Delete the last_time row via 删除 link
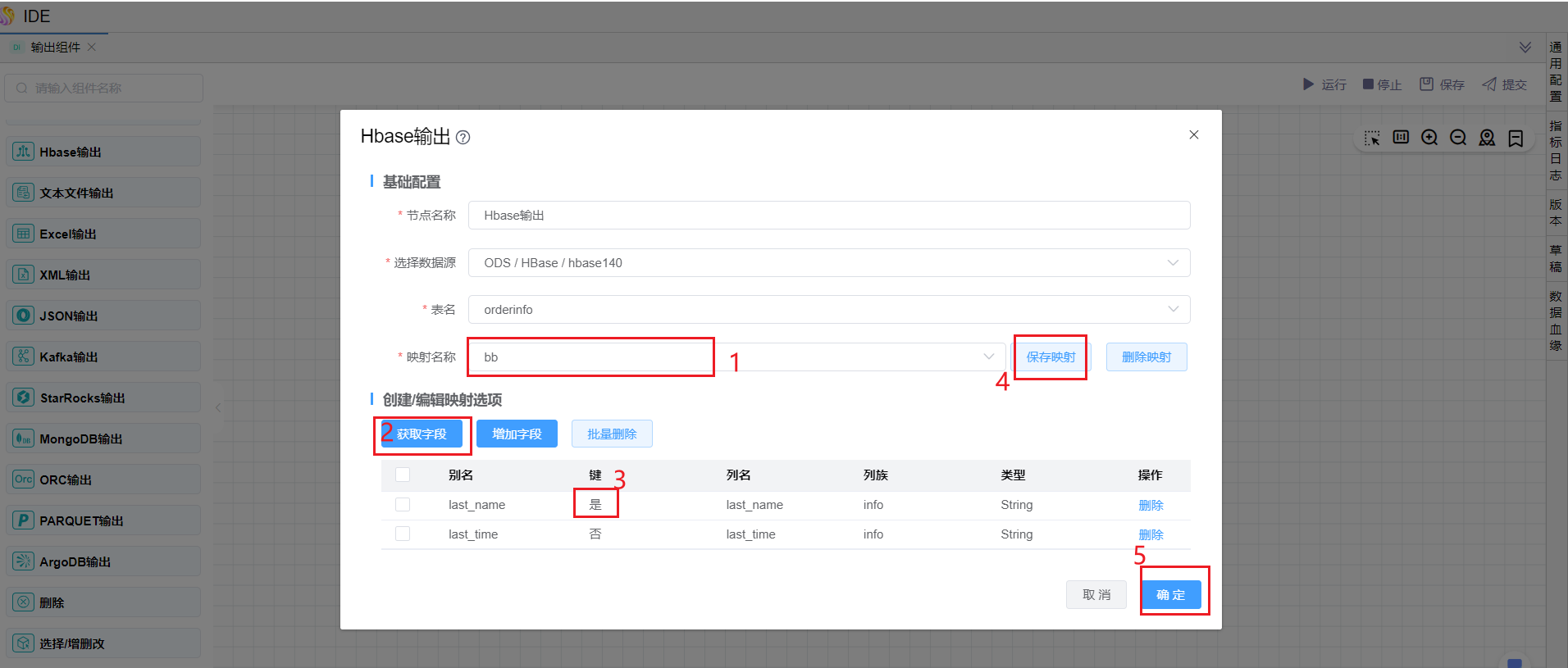 click(1151, 534)
